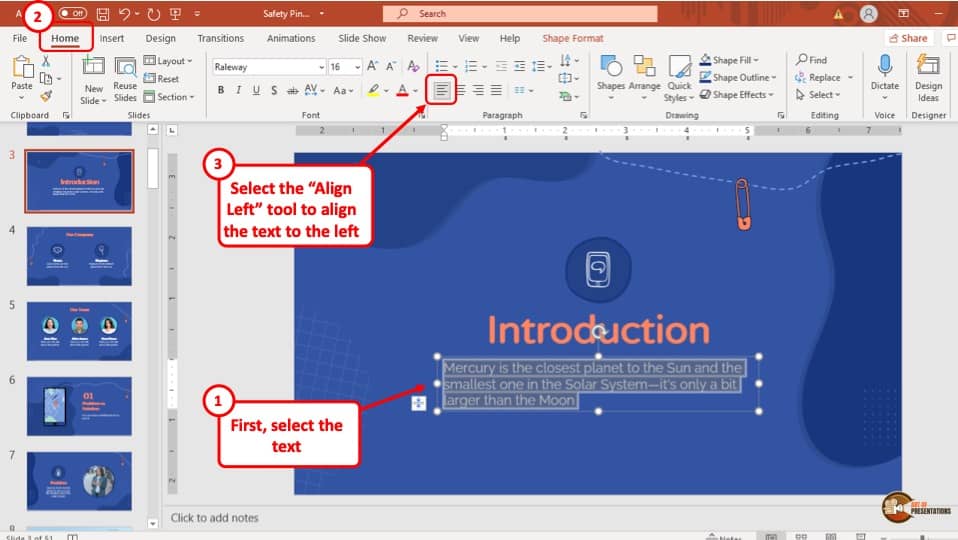This screenshot has width=958, height=540.
Task: Click 'Click to add notes' area
Action: (x=214, y=517)
